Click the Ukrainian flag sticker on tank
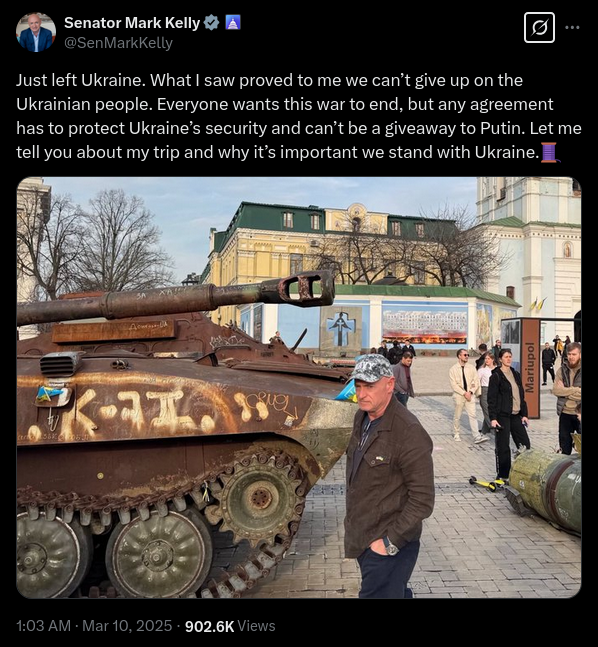Image resolution: width=598 pixels, height=647 pixels. pos(49,394)
